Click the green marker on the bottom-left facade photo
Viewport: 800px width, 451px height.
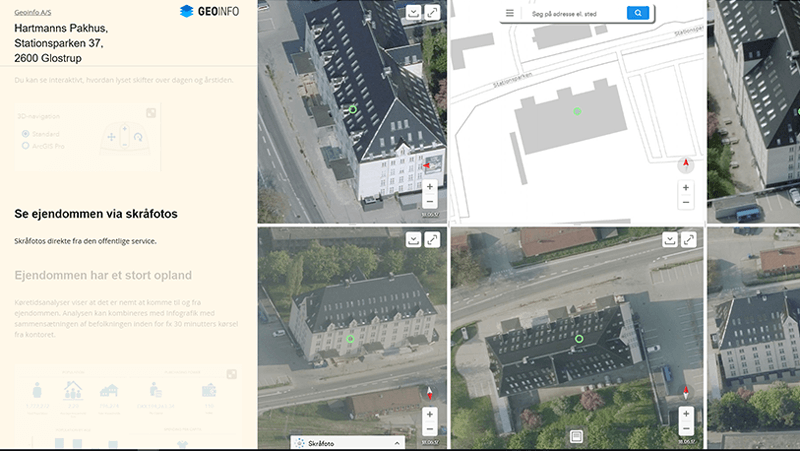(350, 339)
